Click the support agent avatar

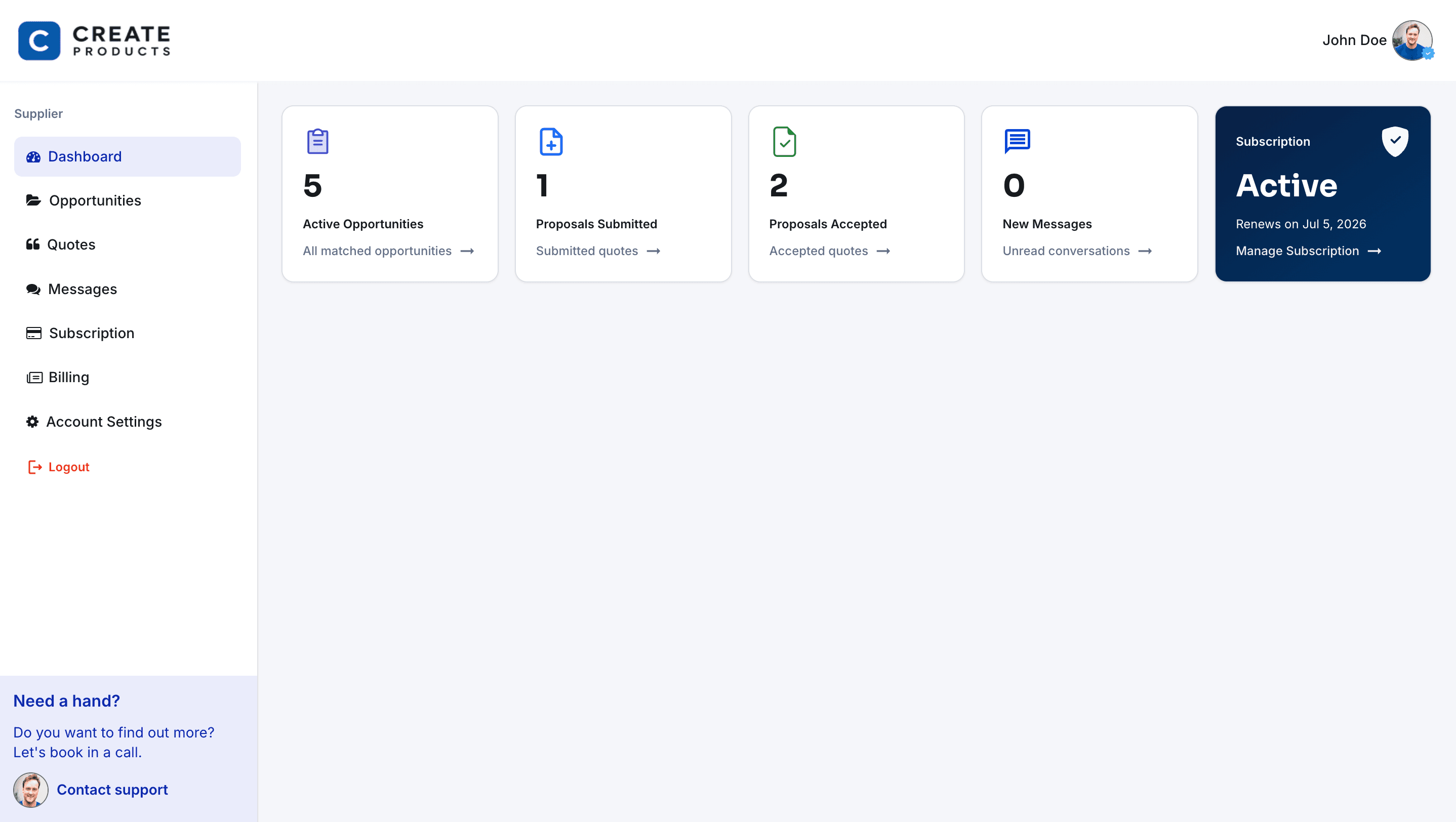pyautogui.click(x=30, y=790)
